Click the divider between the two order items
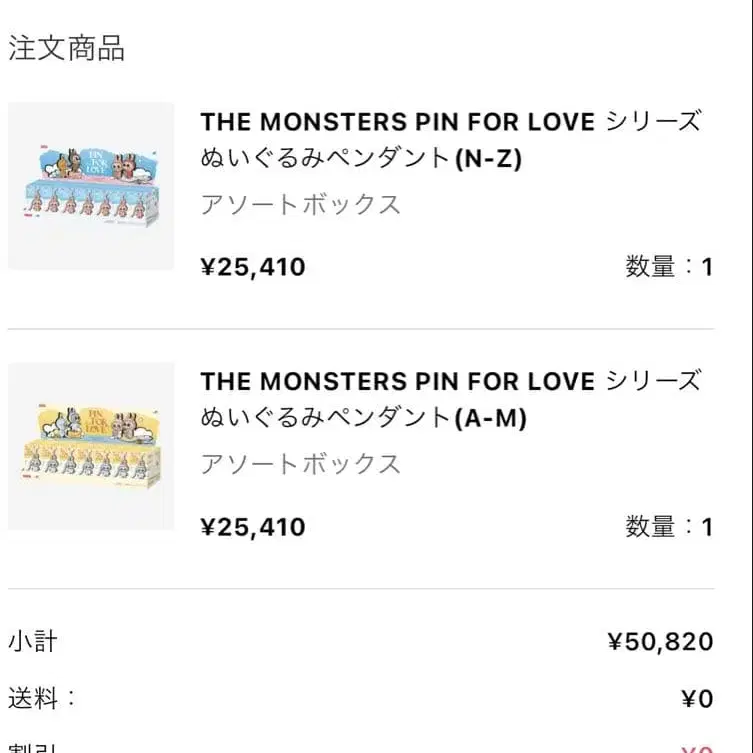The width and height of the screenshot is (753, 753). tap(361, 329)
